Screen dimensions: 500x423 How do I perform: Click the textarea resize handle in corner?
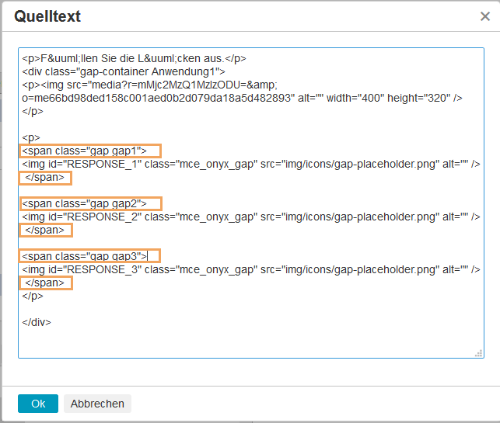[479, 353]
